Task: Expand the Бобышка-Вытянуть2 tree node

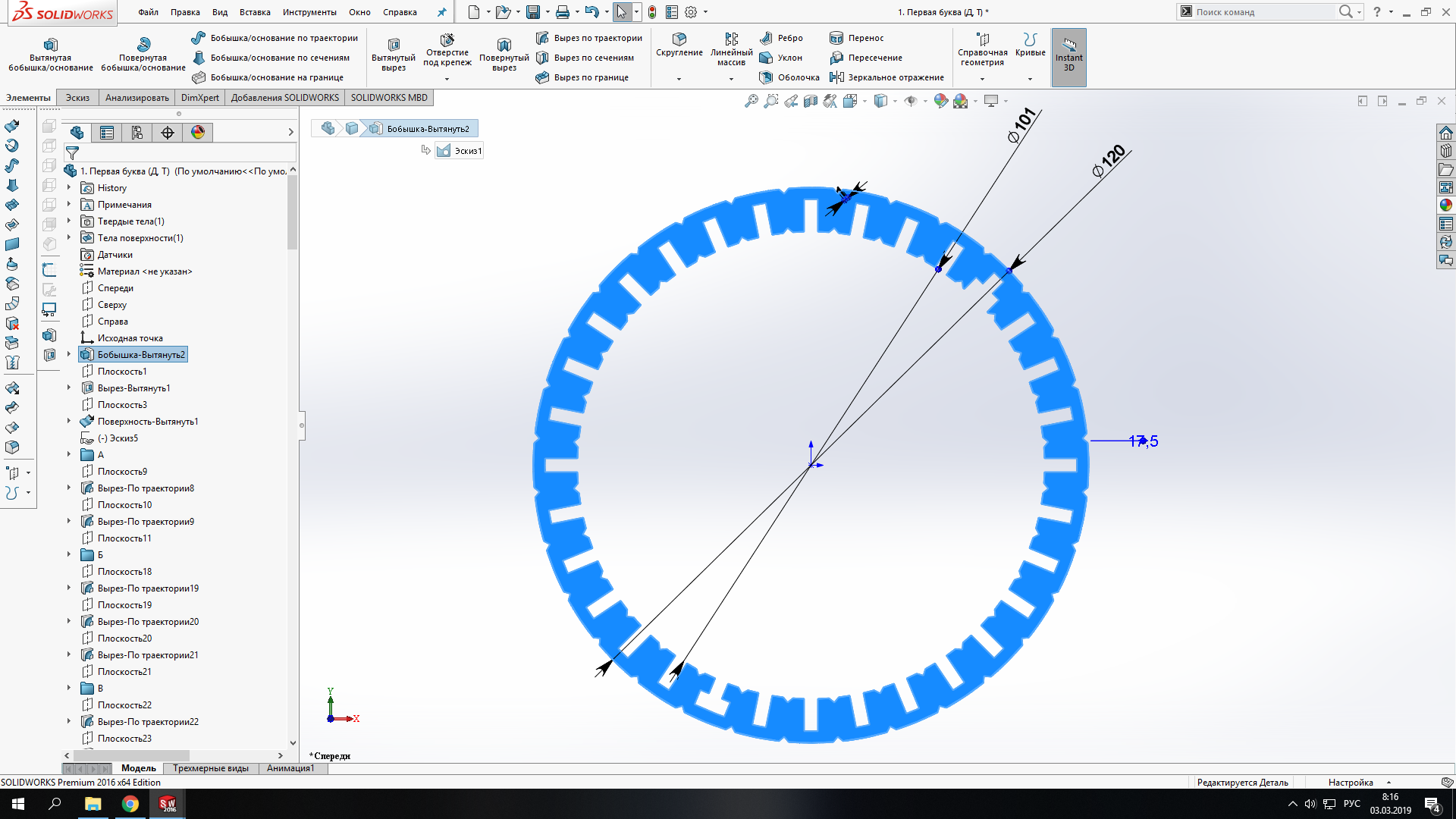Action: [x=69, y=354]
